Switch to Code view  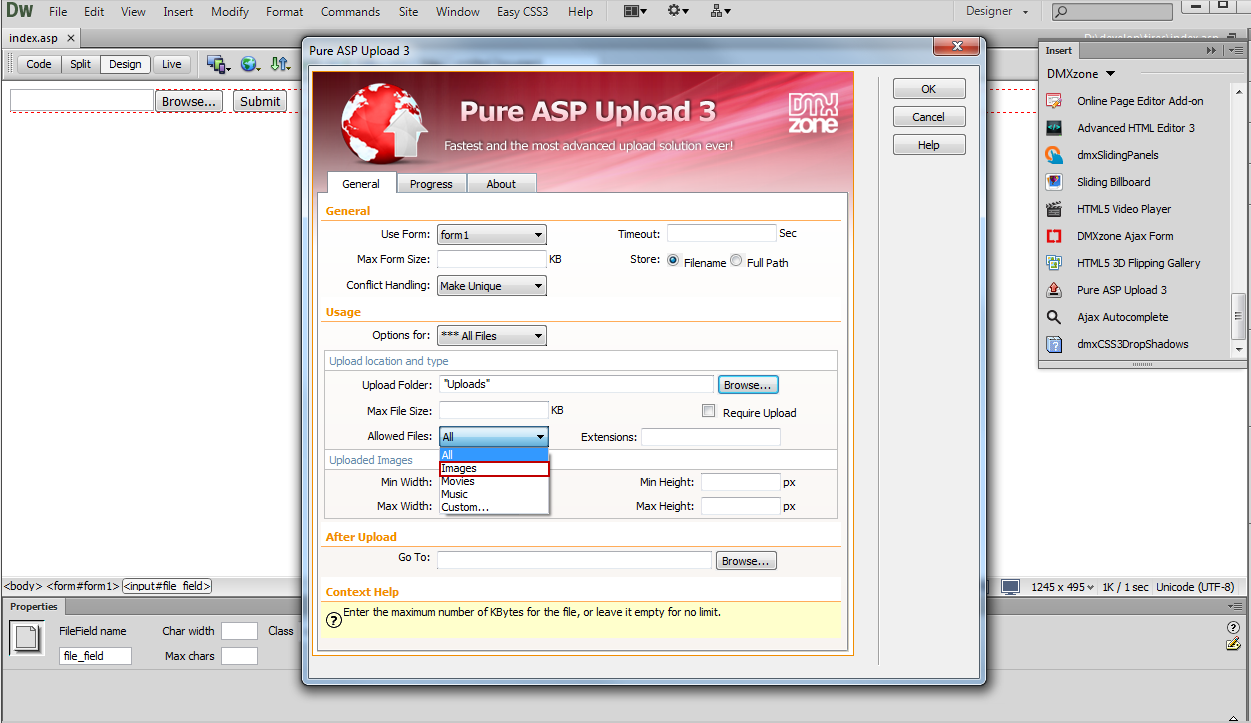coord(39,64)
